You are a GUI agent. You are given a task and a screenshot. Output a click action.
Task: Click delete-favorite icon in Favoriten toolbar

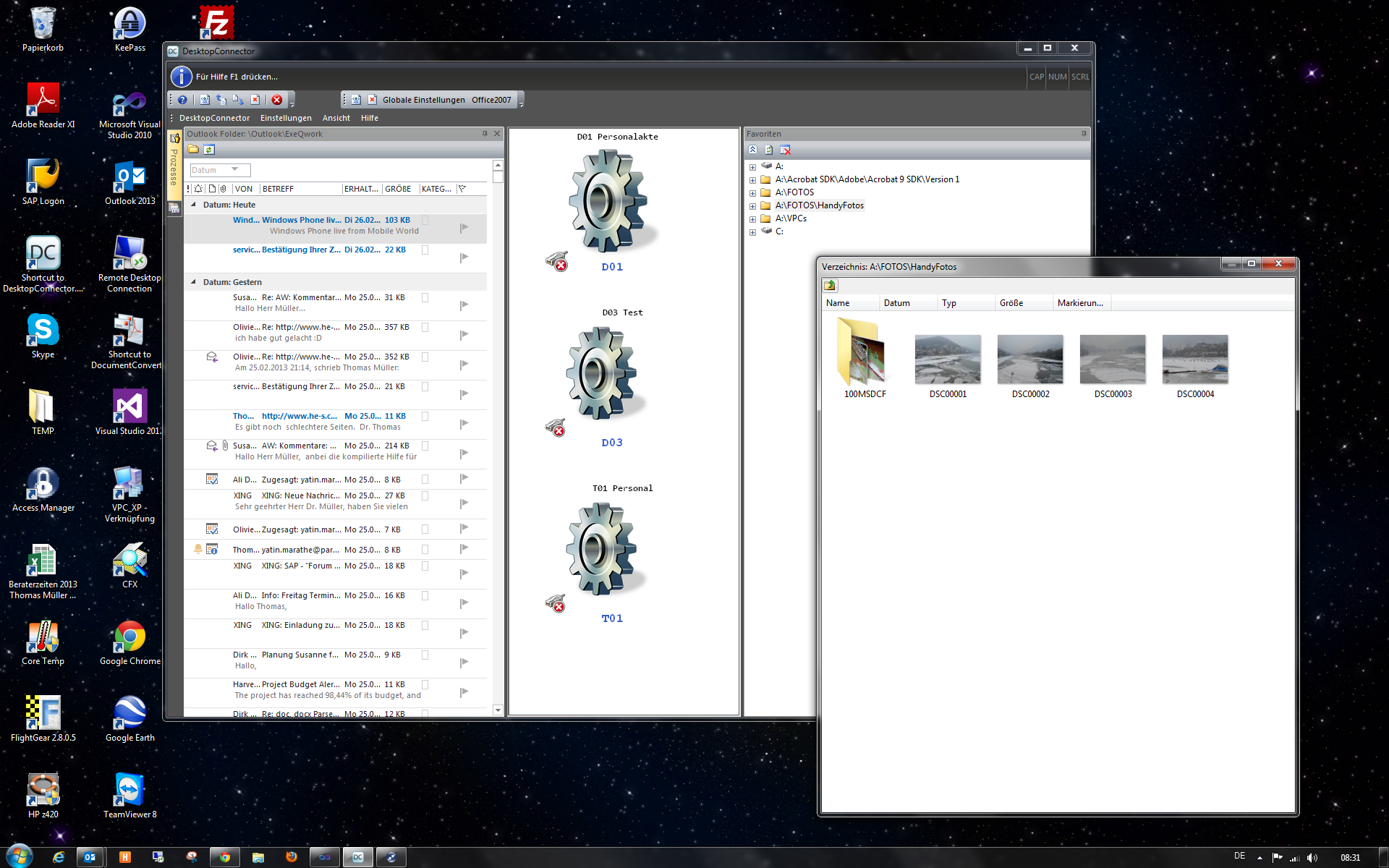click(785, 150)
